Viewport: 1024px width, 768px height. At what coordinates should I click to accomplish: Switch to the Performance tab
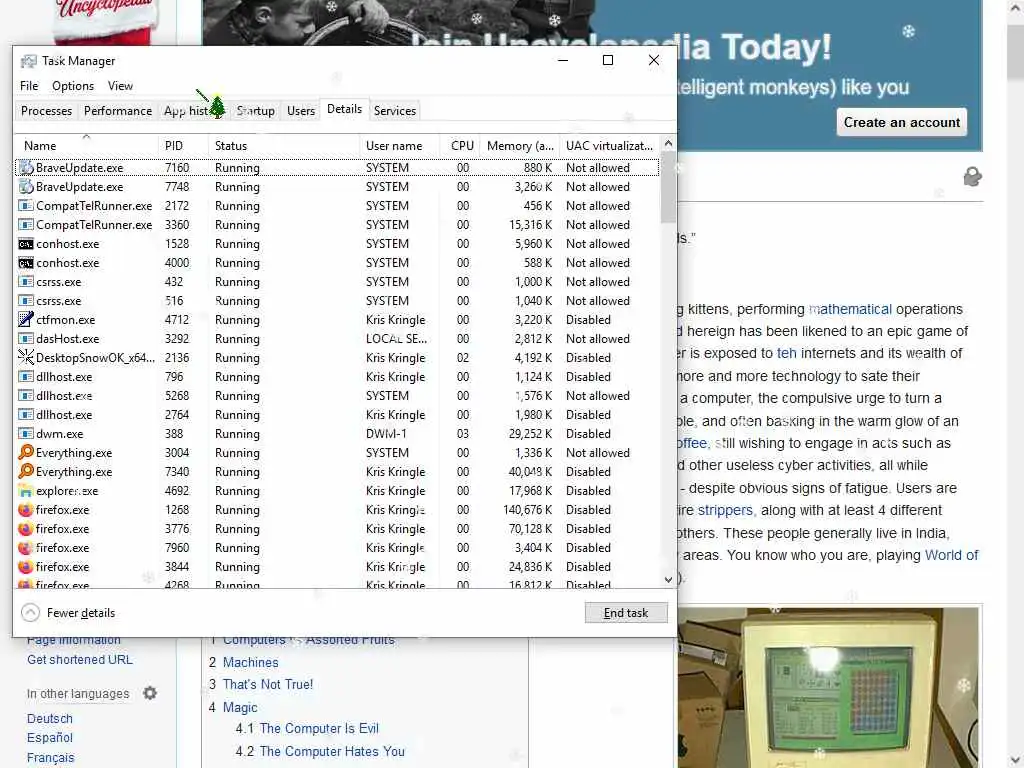click(118, 111)
